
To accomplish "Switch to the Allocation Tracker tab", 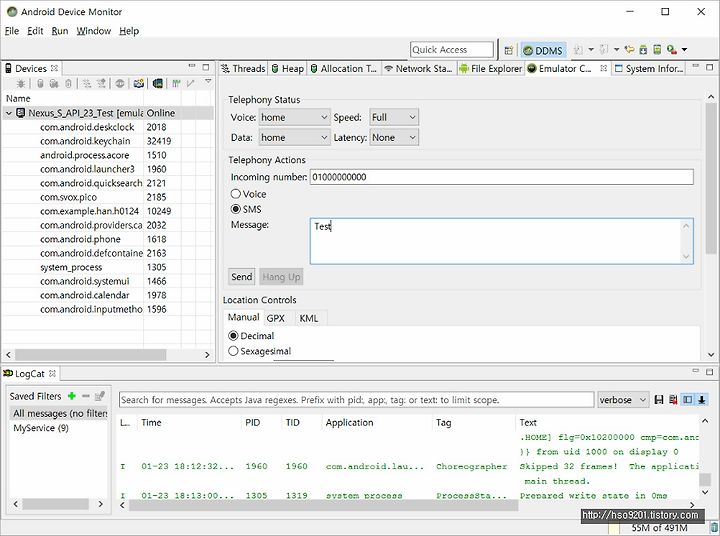I will [x=344, y=68].
